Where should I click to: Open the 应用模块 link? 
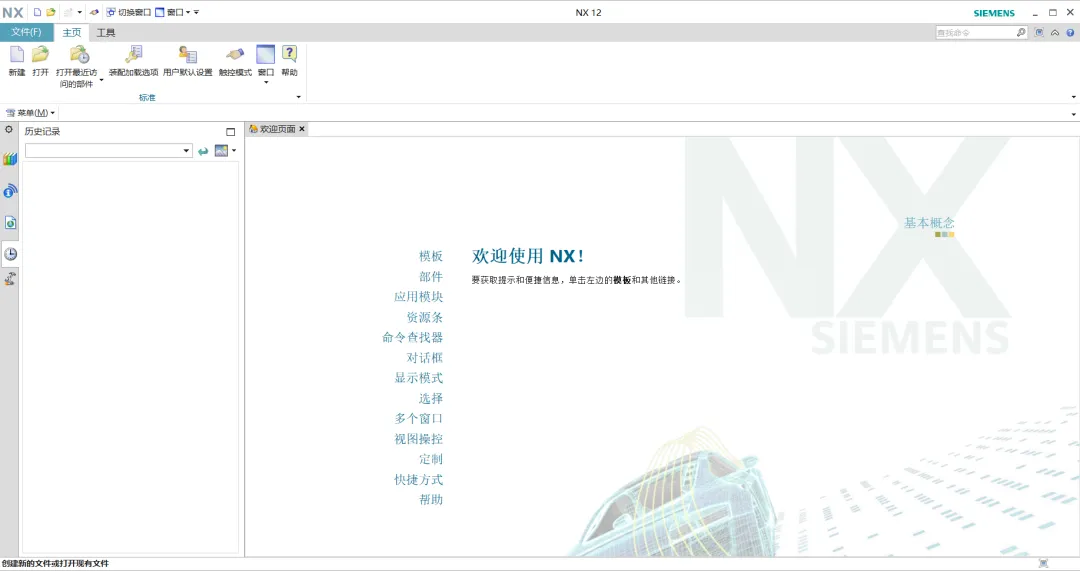click(x=418, y=297)
